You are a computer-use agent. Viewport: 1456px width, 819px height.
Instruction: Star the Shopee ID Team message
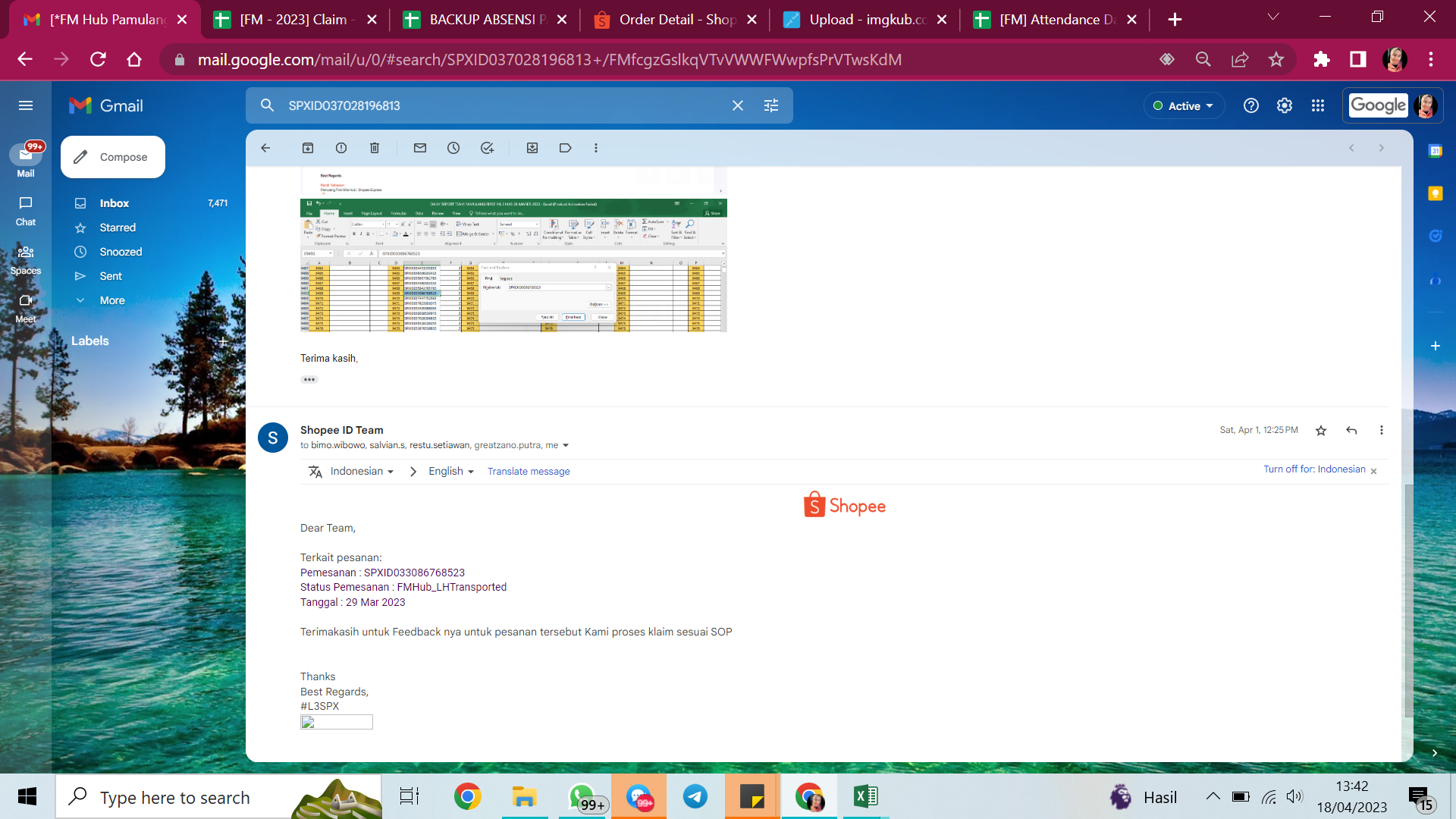1321,430
